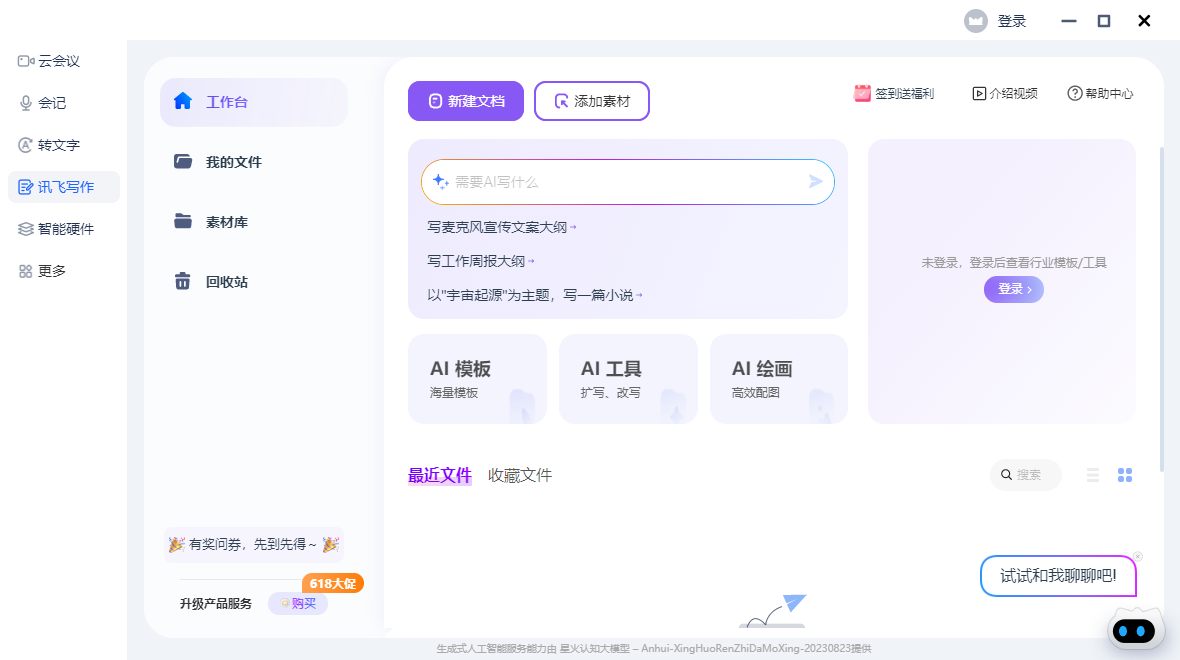Click the purple 登录 button in the template panel
Screen dimensions: 1180x660
[x=1014, y=289]
